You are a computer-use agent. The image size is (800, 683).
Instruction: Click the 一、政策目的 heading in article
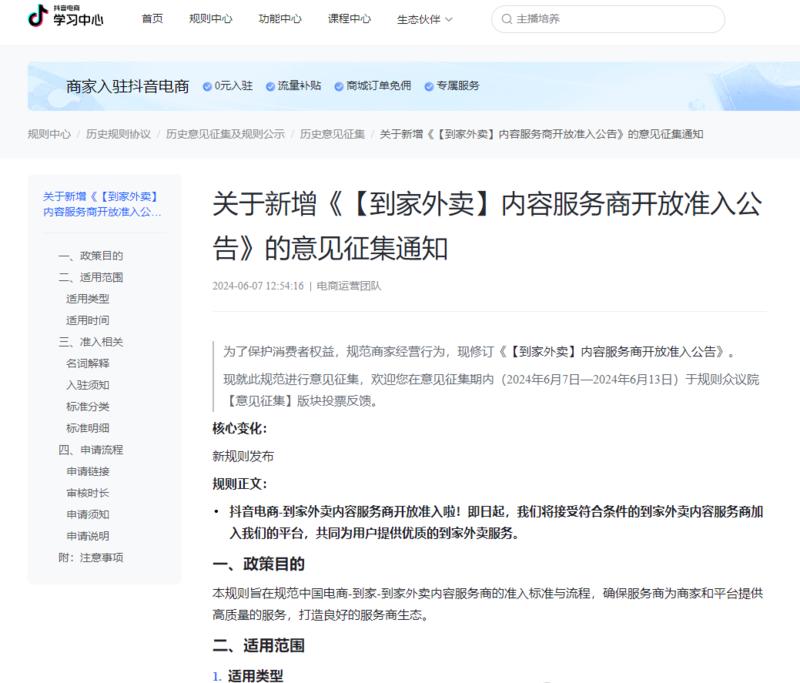pos(259,564)
